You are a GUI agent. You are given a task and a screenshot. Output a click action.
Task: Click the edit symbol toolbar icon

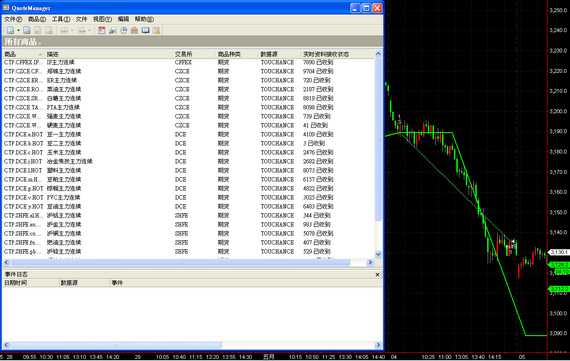coord(27,31)
